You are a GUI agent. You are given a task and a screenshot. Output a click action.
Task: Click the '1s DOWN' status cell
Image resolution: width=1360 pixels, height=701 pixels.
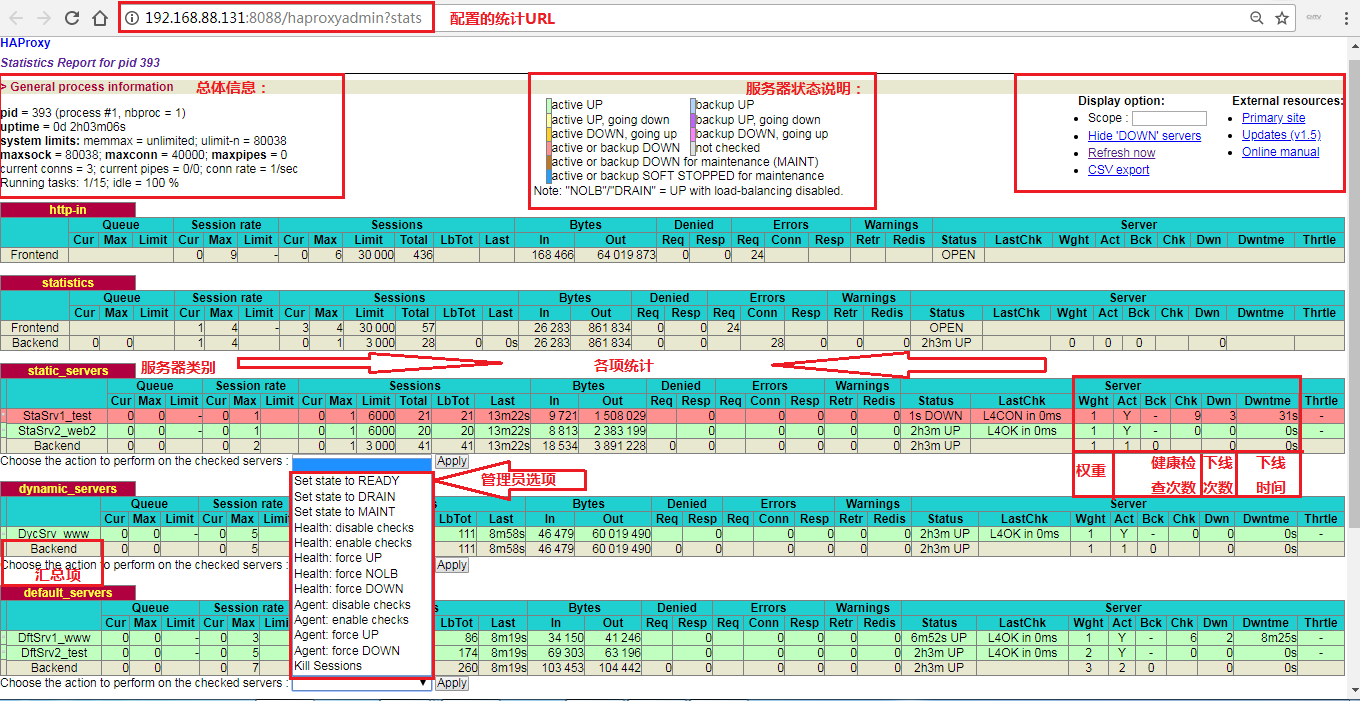(x=936, y=416)
